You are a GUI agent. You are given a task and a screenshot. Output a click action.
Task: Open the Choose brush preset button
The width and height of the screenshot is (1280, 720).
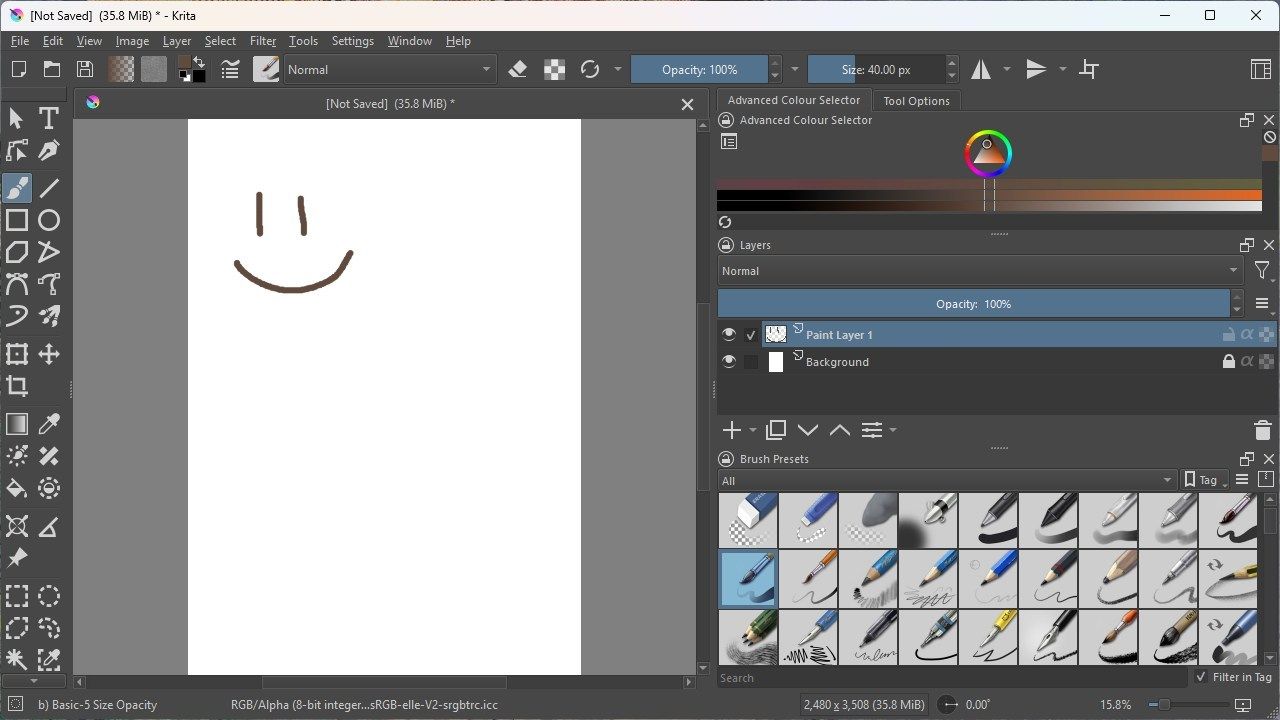(x=266, y=69)
